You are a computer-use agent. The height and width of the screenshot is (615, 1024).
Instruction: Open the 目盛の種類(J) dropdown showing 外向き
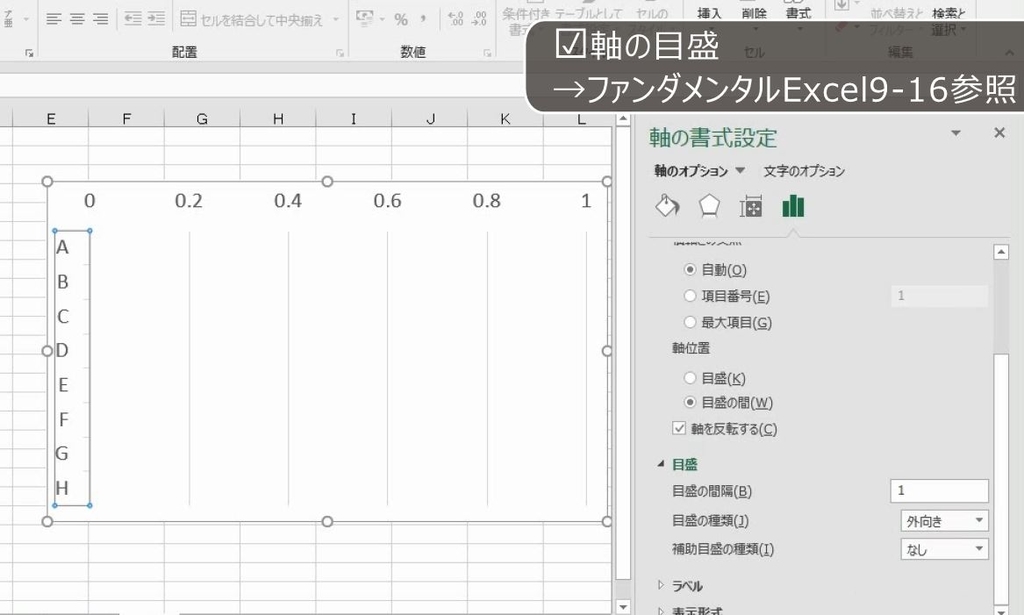[944, 521]
